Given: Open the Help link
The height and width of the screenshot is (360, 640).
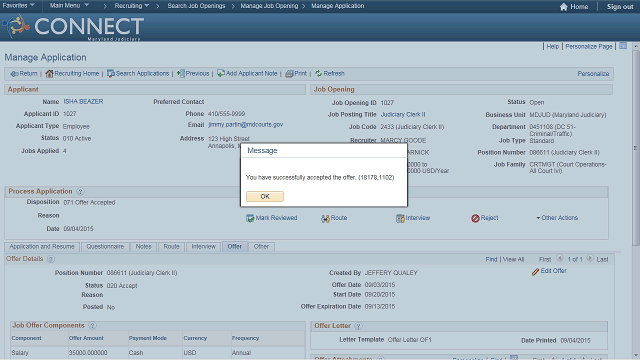Looking at the screenshot, I should tap(553, 47).
